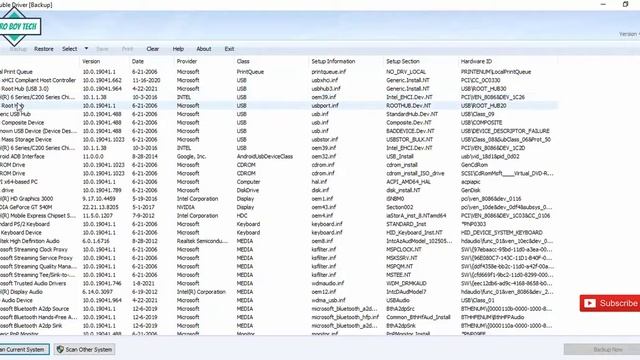Sort by the Provider column header
The image size is (640, 360).
click(x=187, y=62)
